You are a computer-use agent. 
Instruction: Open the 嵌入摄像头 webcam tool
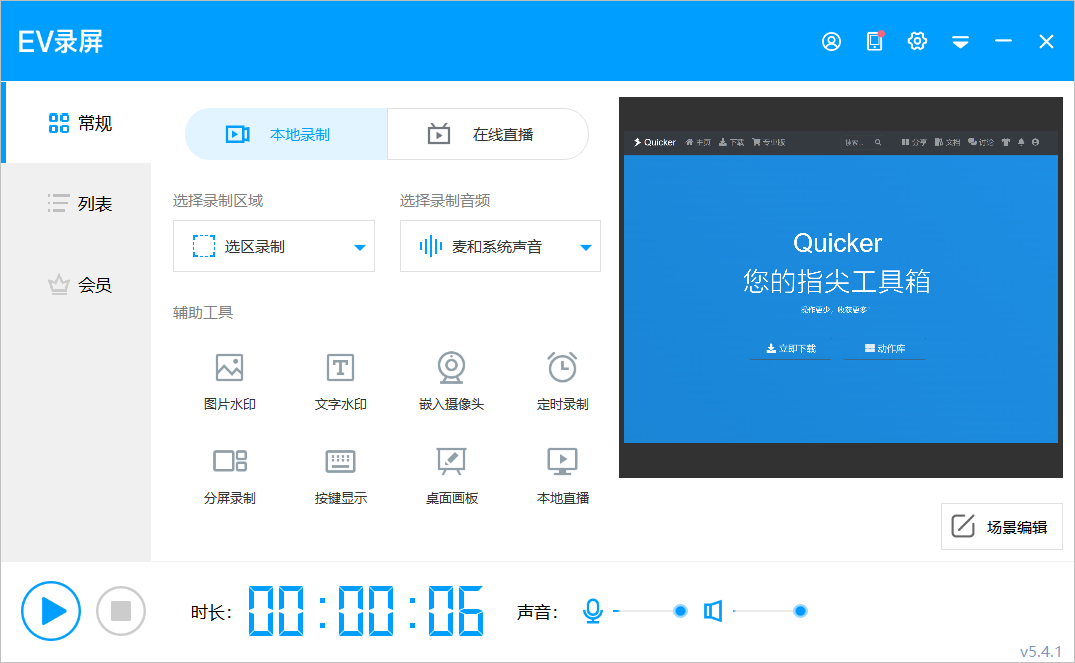point(452,382)
